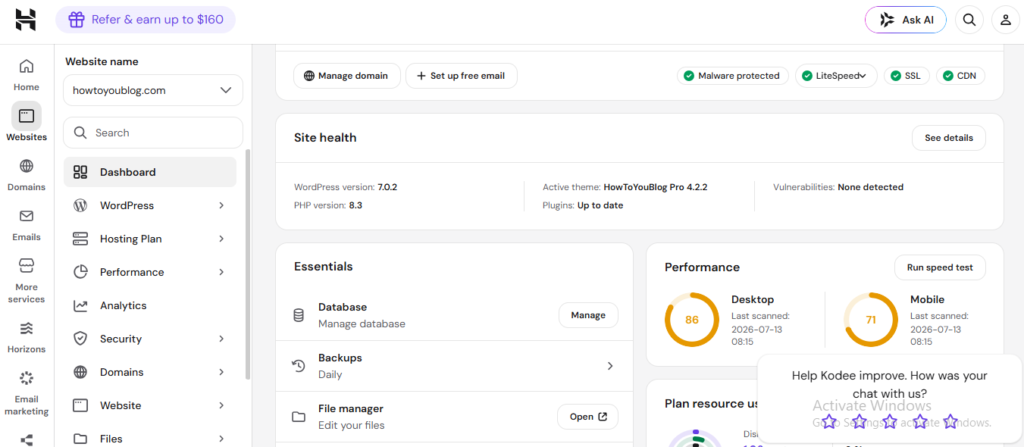Click the Hostinger logo
1024x447 pixels.
[x=25, y=20]
